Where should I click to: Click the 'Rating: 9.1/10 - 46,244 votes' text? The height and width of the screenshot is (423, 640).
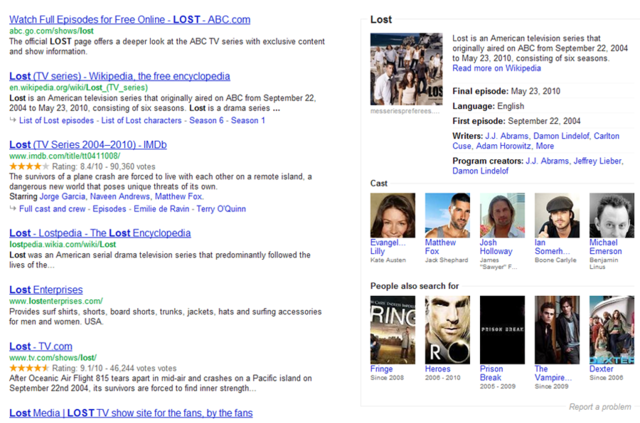point(114,368)
